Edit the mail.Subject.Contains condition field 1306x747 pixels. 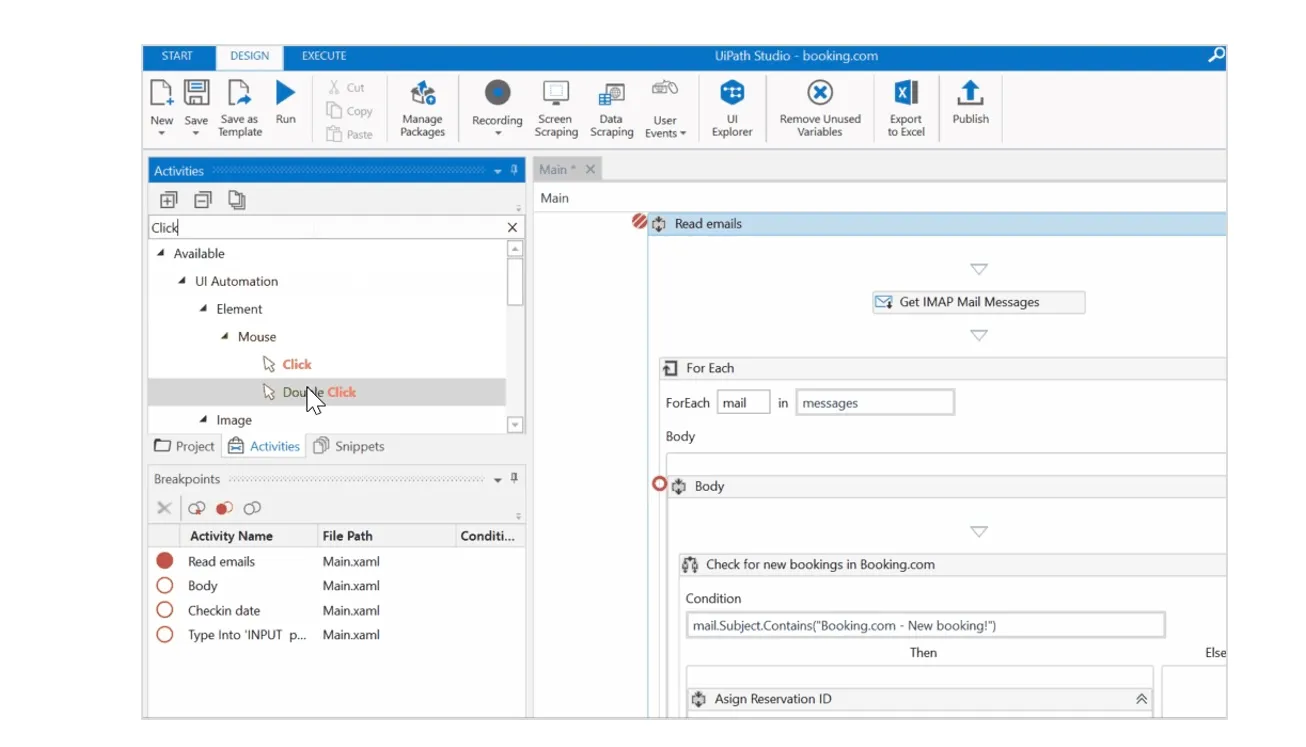(925, 626)
